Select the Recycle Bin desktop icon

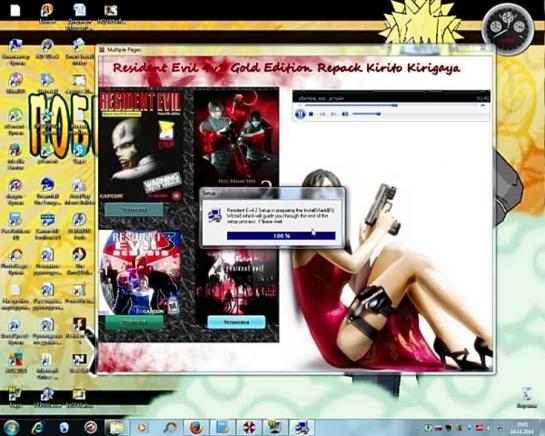click(x=527, y=398)
